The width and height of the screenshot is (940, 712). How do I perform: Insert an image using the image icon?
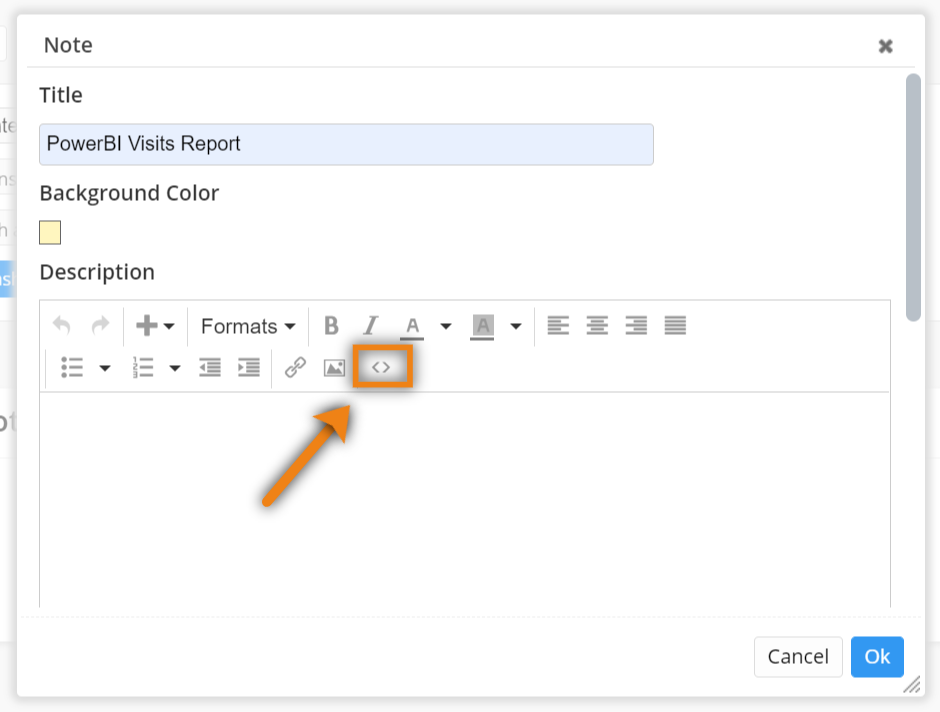(334, 368)
